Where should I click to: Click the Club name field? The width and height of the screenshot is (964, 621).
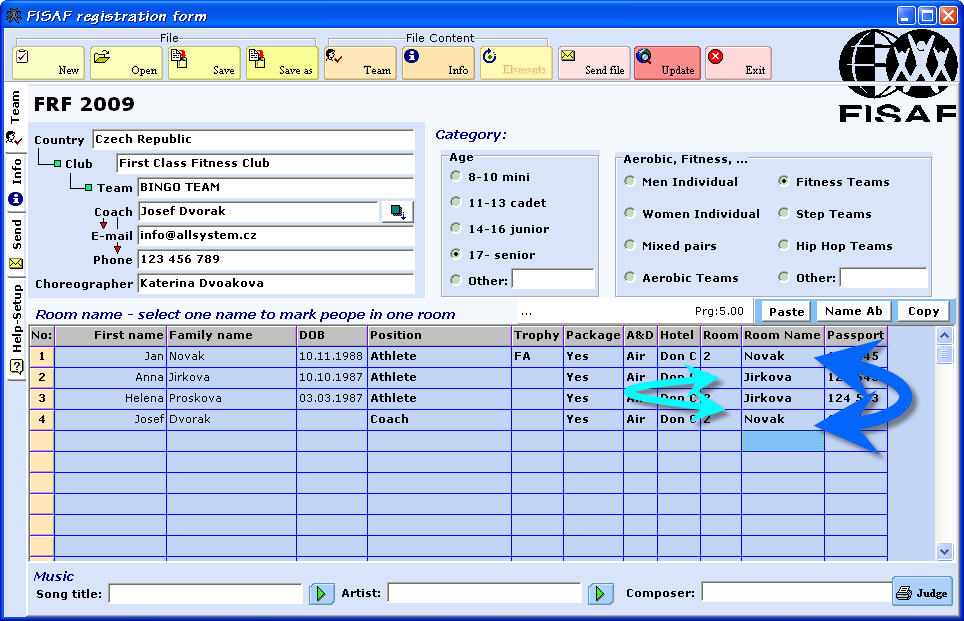[x=265, y=163]
